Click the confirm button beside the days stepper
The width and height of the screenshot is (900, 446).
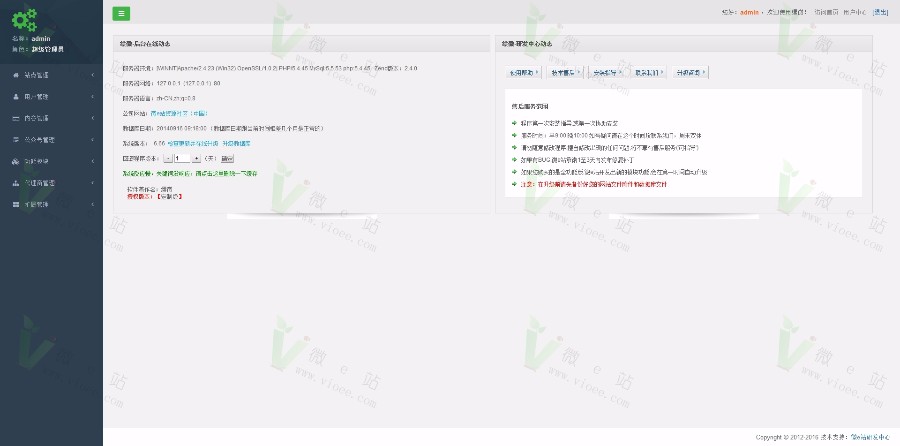[227, 158]
